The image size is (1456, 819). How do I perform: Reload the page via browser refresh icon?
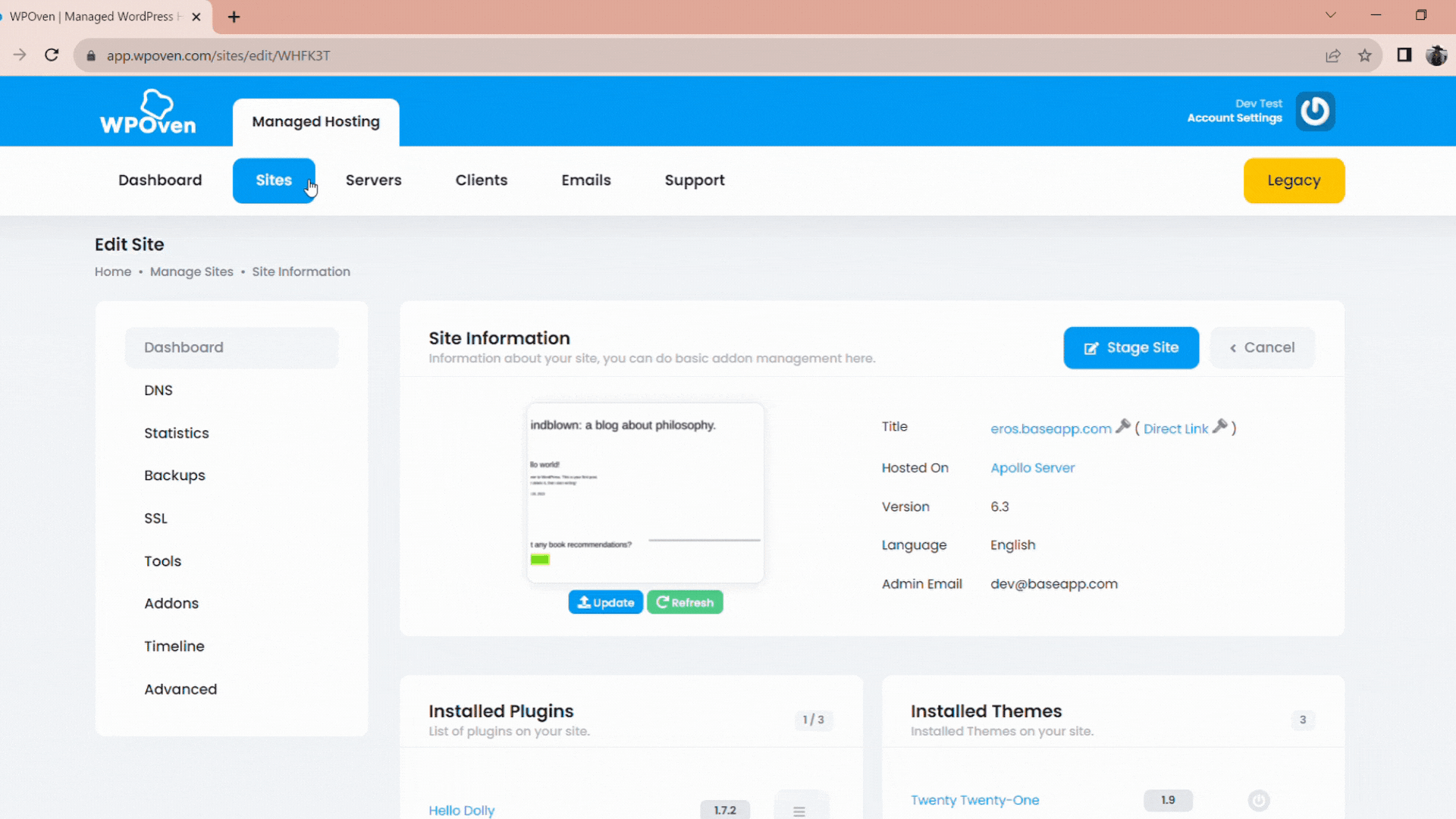tap(52, 55)
